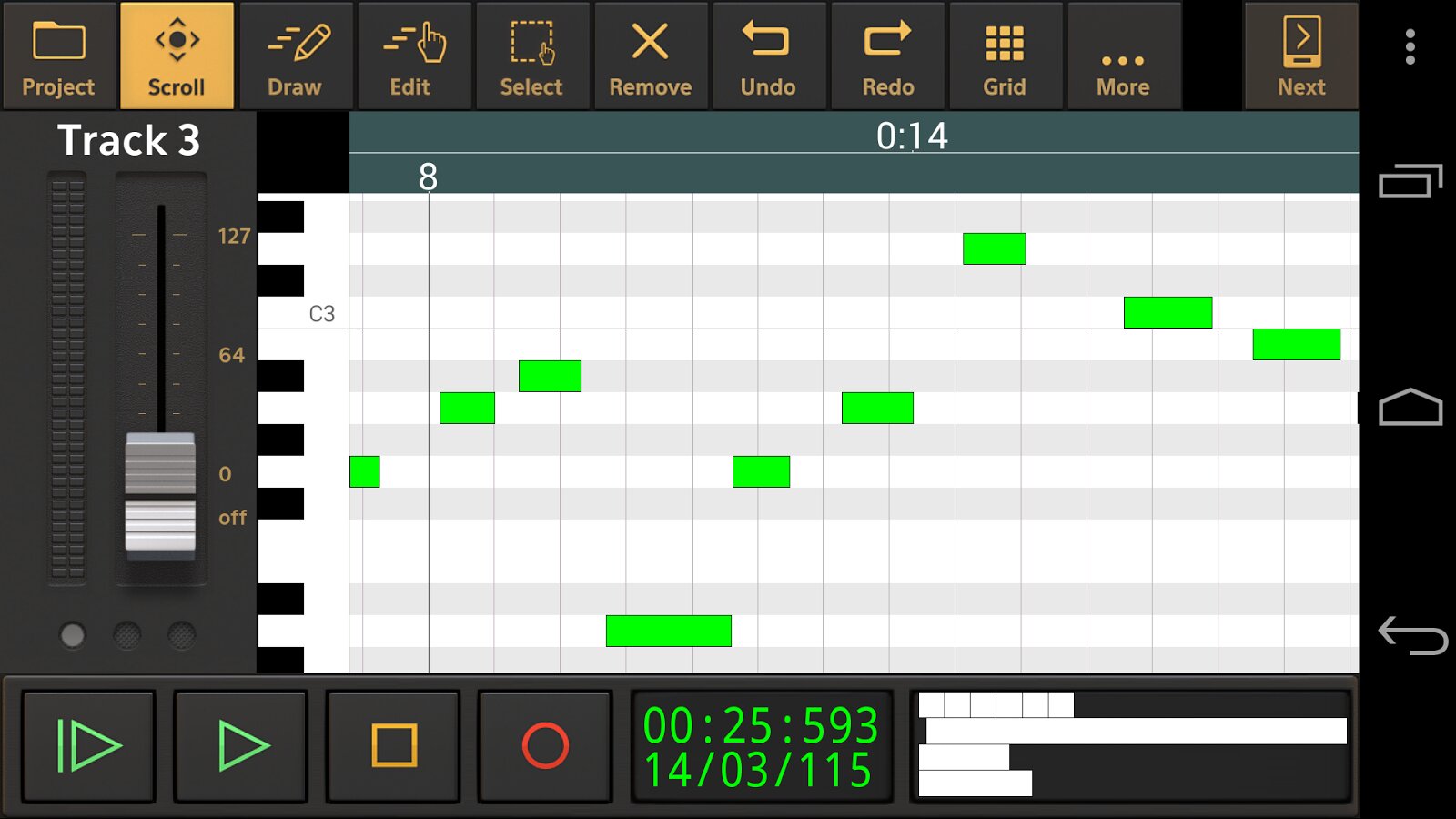Open the three-dot overflow menu
1456x819 pixels.
pyautogui.click(x=1410, y=46)
